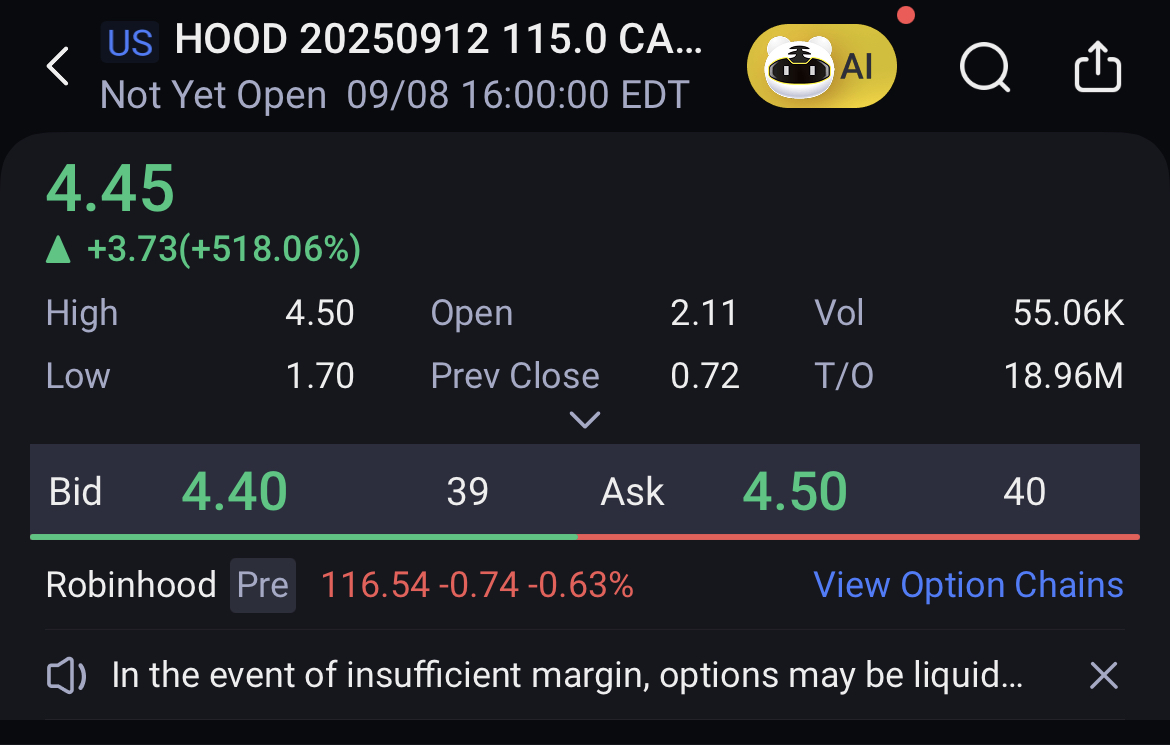
Task: Tap the back arrow icon
Action: pos(57,66)
